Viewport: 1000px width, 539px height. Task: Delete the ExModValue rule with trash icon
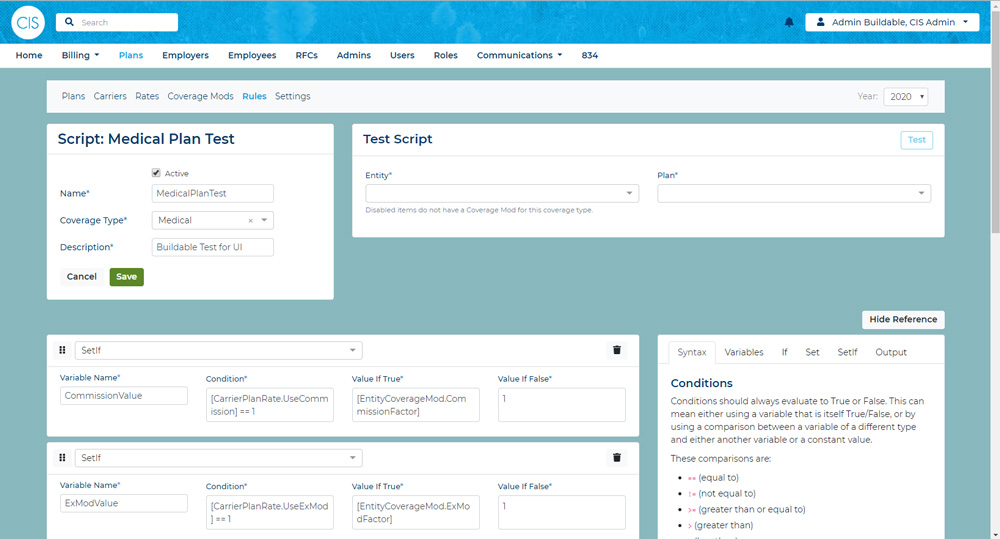(x=616, y=458)
